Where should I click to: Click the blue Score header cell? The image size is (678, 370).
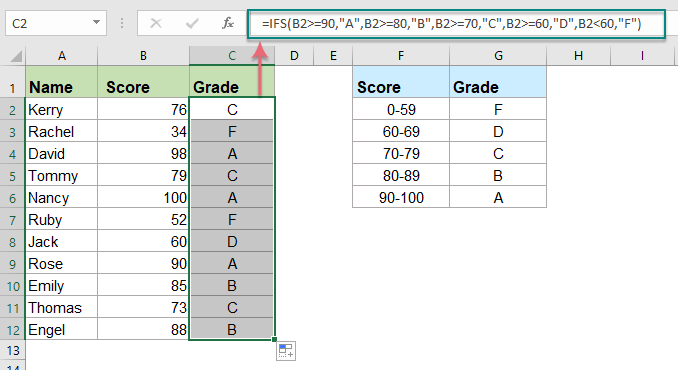tap(401, 82)
